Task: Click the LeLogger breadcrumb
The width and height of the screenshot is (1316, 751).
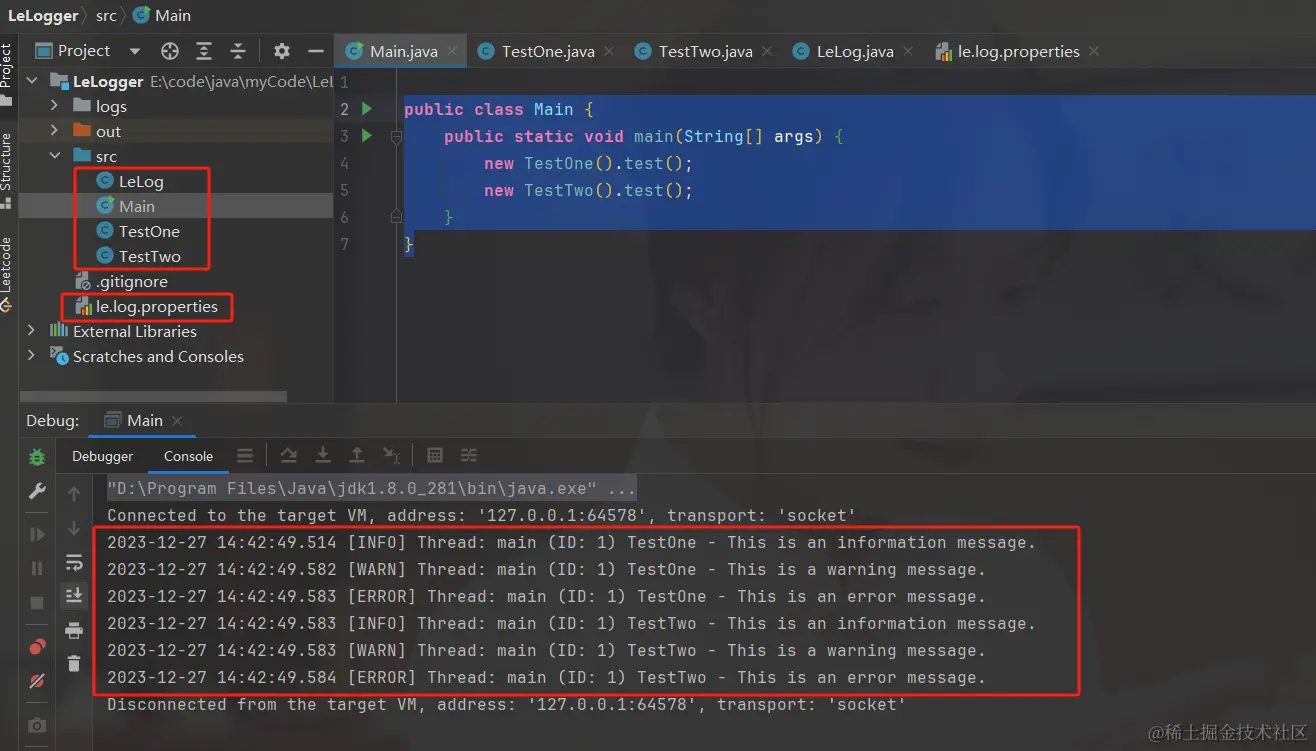Action: click(43, 15)
